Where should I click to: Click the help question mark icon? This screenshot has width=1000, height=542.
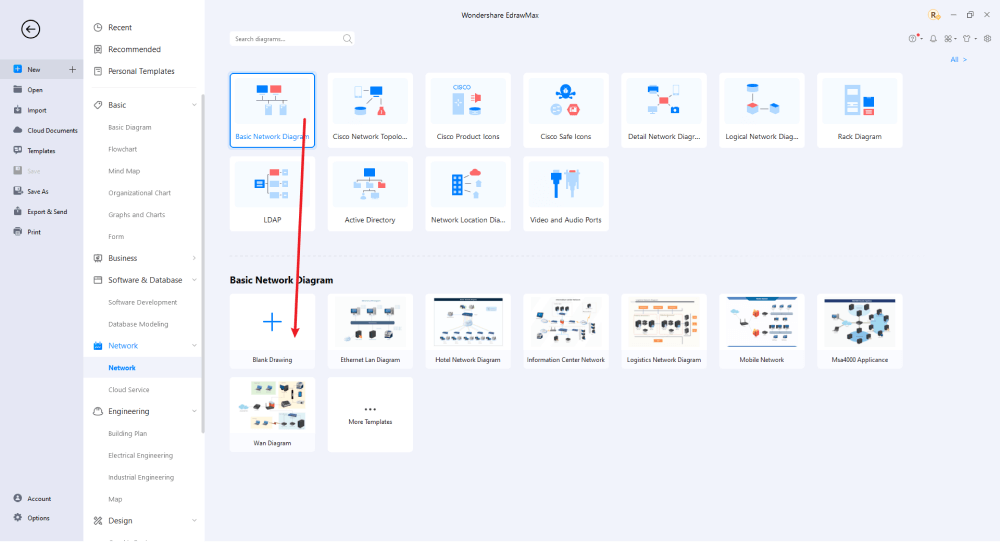(x=913, y=39)
